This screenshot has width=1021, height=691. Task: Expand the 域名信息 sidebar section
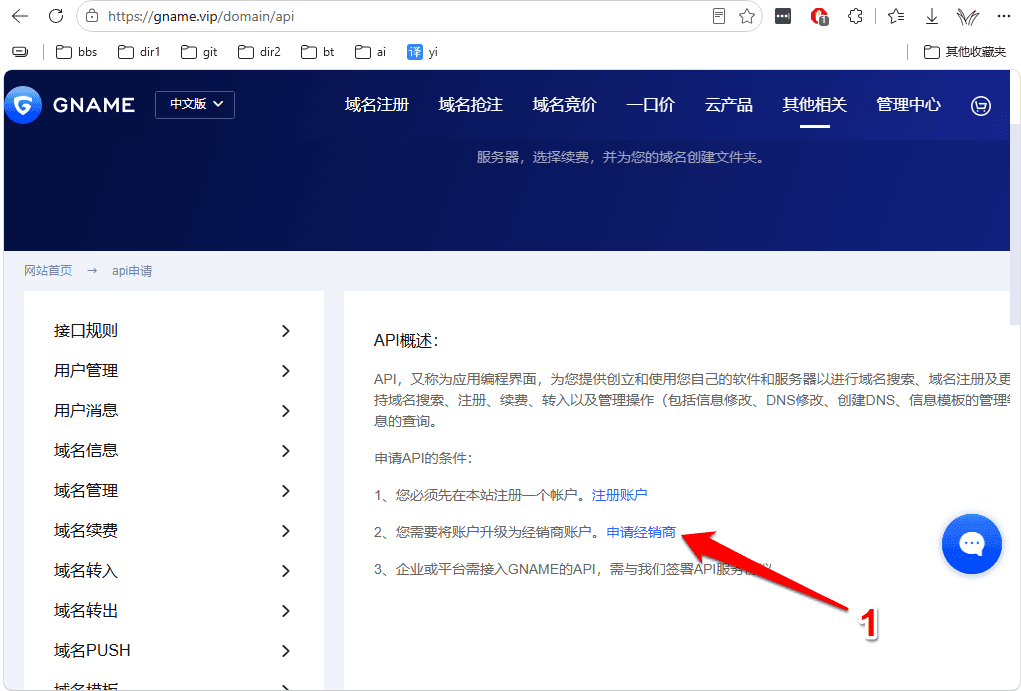tap(173, 451)
